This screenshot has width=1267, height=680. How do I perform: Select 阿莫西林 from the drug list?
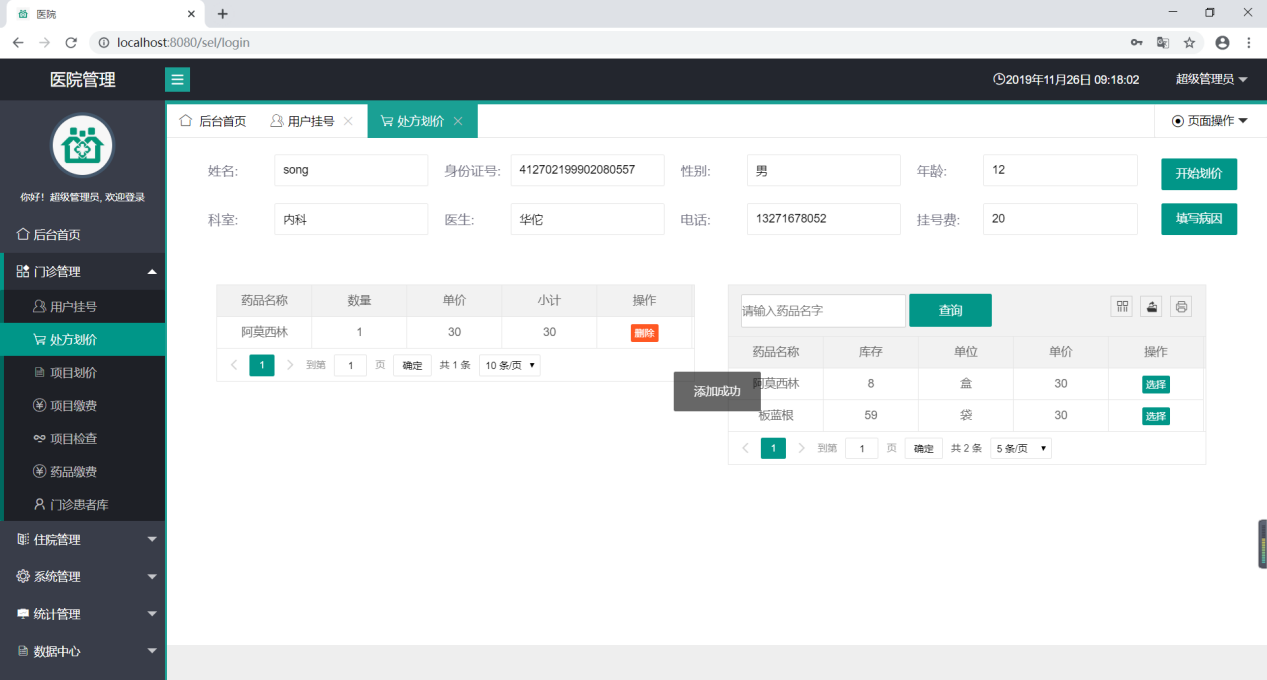[1156, 384]
